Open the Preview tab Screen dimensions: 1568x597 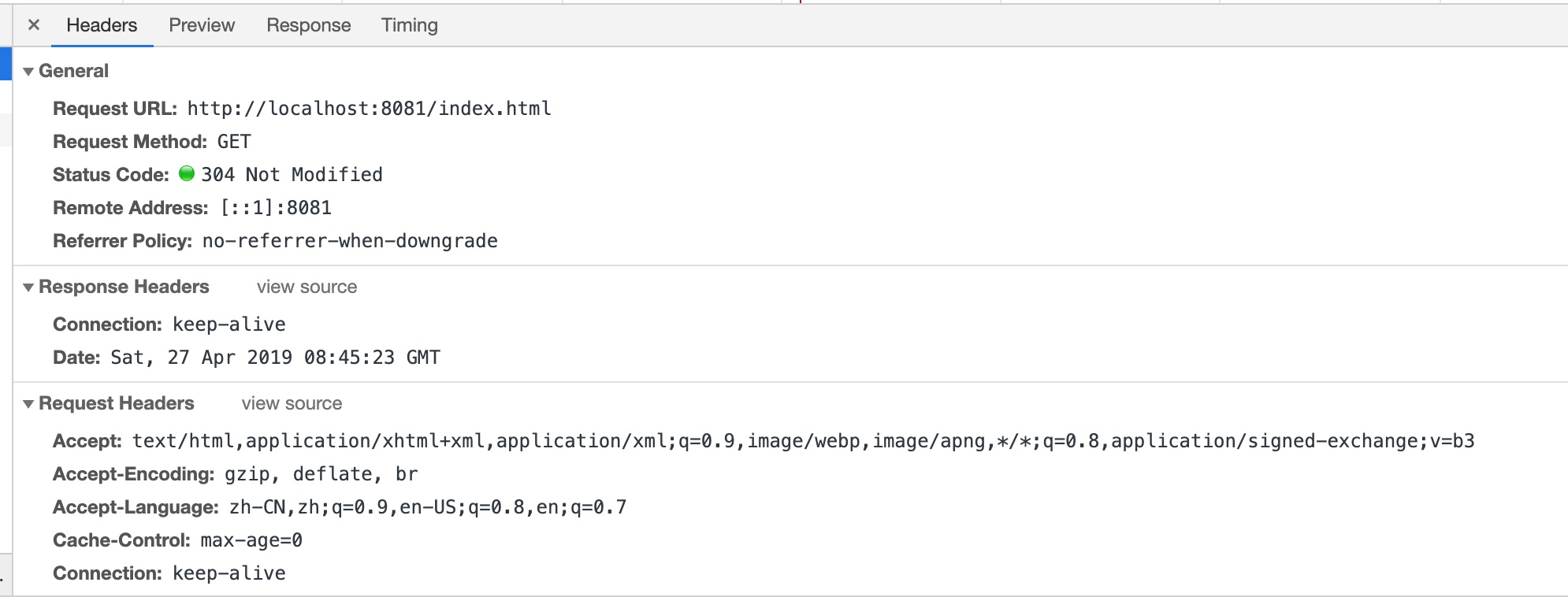pyautogui.click(x=202, y=25)
